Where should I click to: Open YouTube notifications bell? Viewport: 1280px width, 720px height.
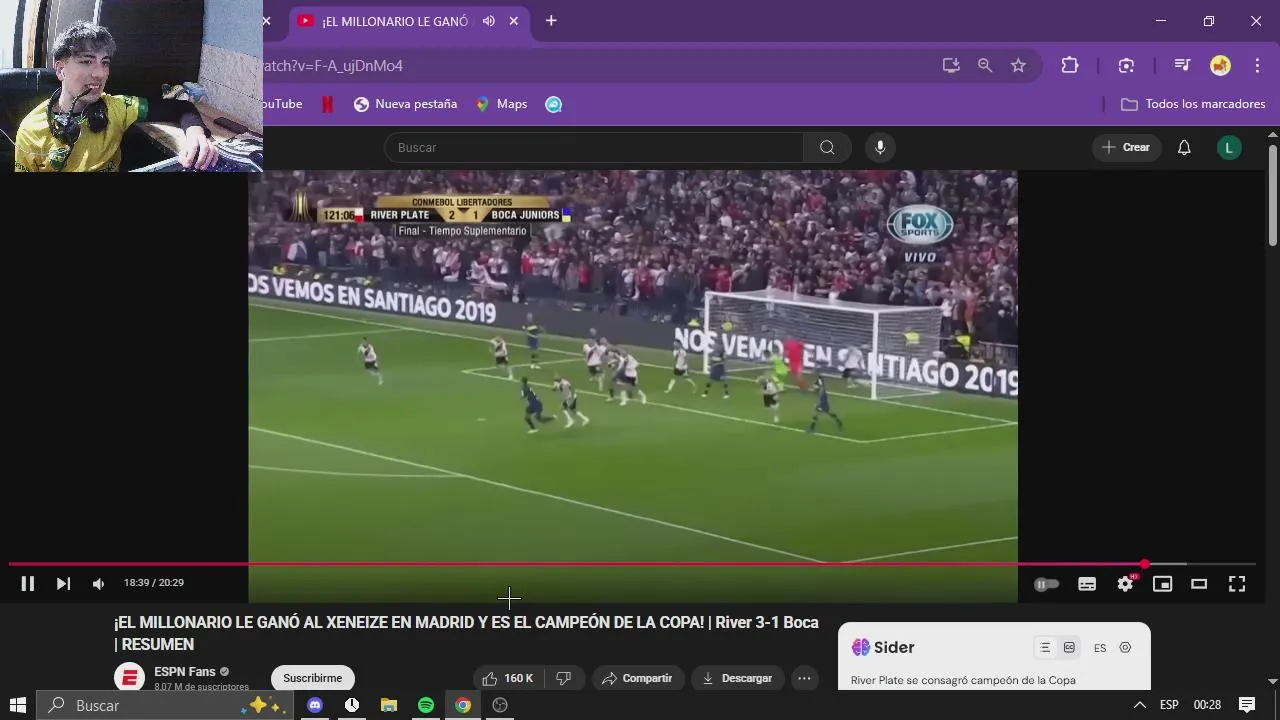point(1184,147)
